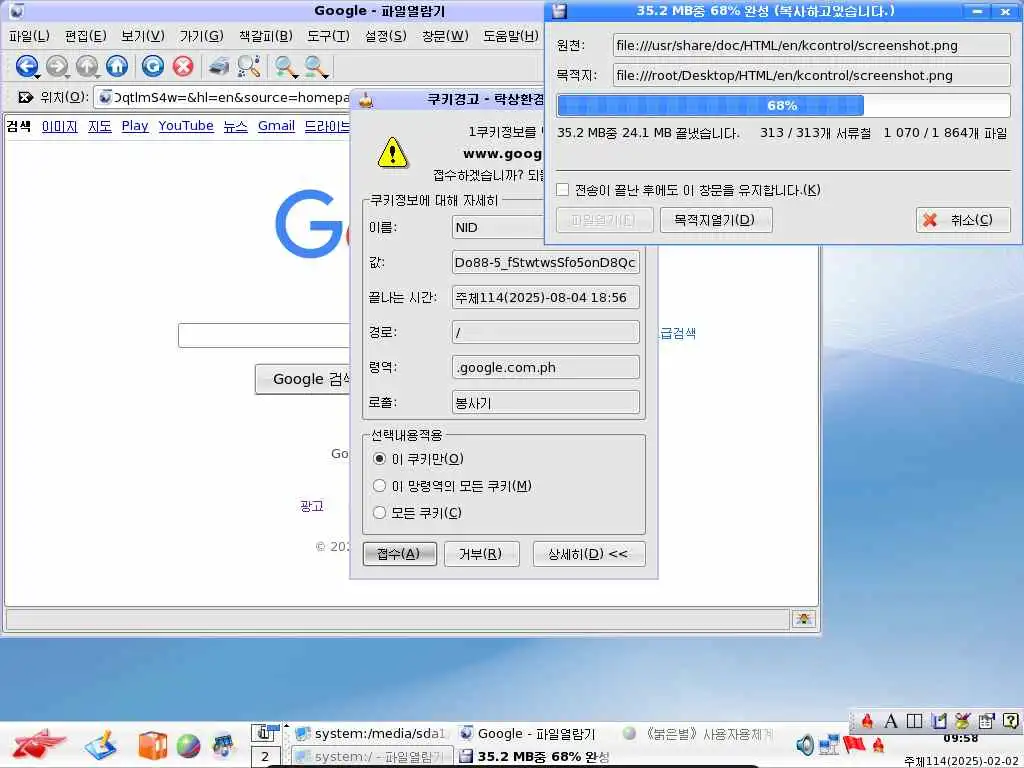Reload the page with the blue refresh icon
Screen dimensions: 1024x768
(153, 65)
